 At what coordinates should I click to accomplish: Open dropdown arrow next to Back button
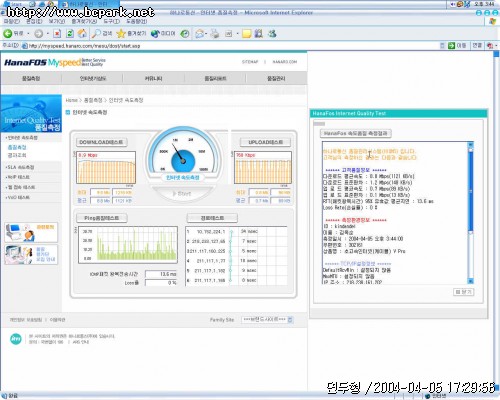tap(28, 34)
